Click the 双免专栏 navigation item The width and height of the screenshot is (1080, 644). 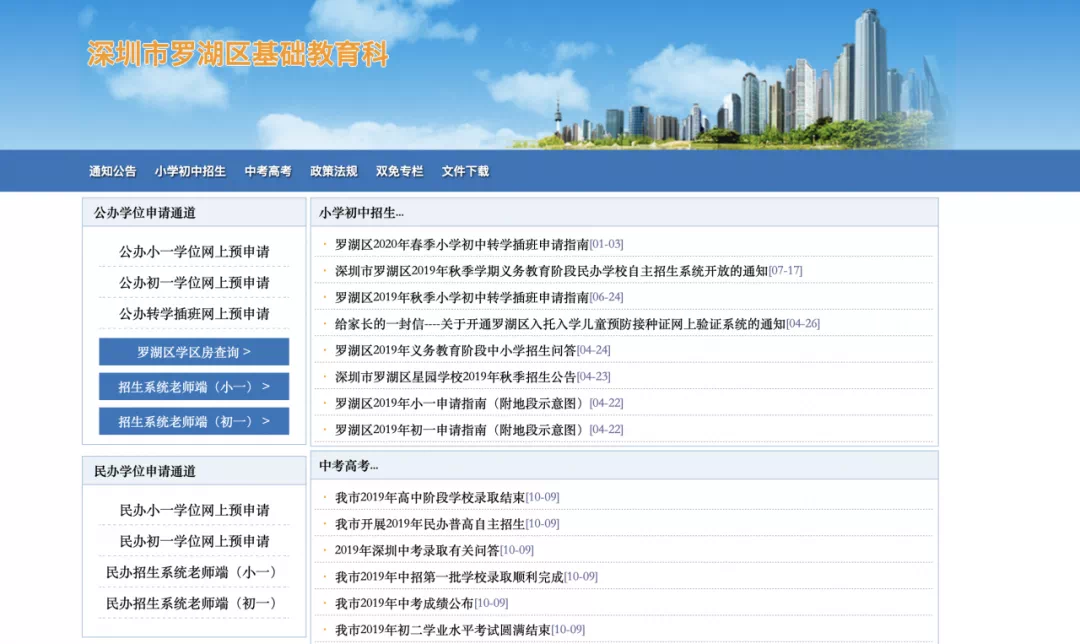(399, 171)
